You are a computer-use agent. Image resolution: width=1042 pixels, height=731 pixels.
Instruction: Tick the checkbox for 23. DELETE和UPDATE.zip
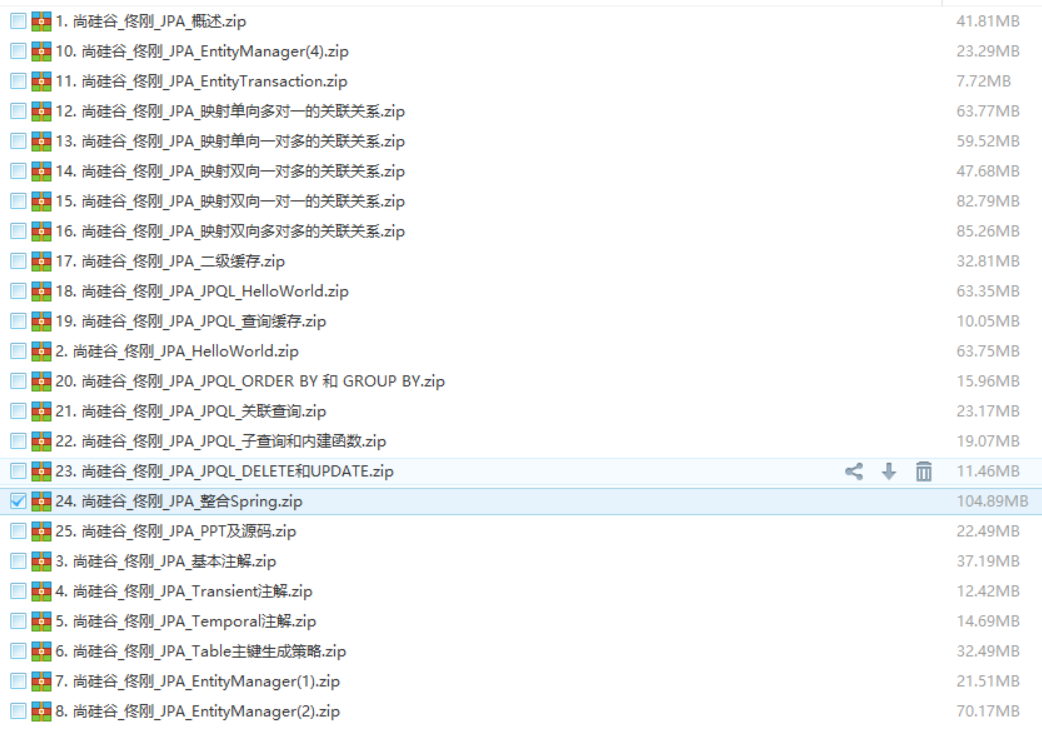click(x=18, y=471)
